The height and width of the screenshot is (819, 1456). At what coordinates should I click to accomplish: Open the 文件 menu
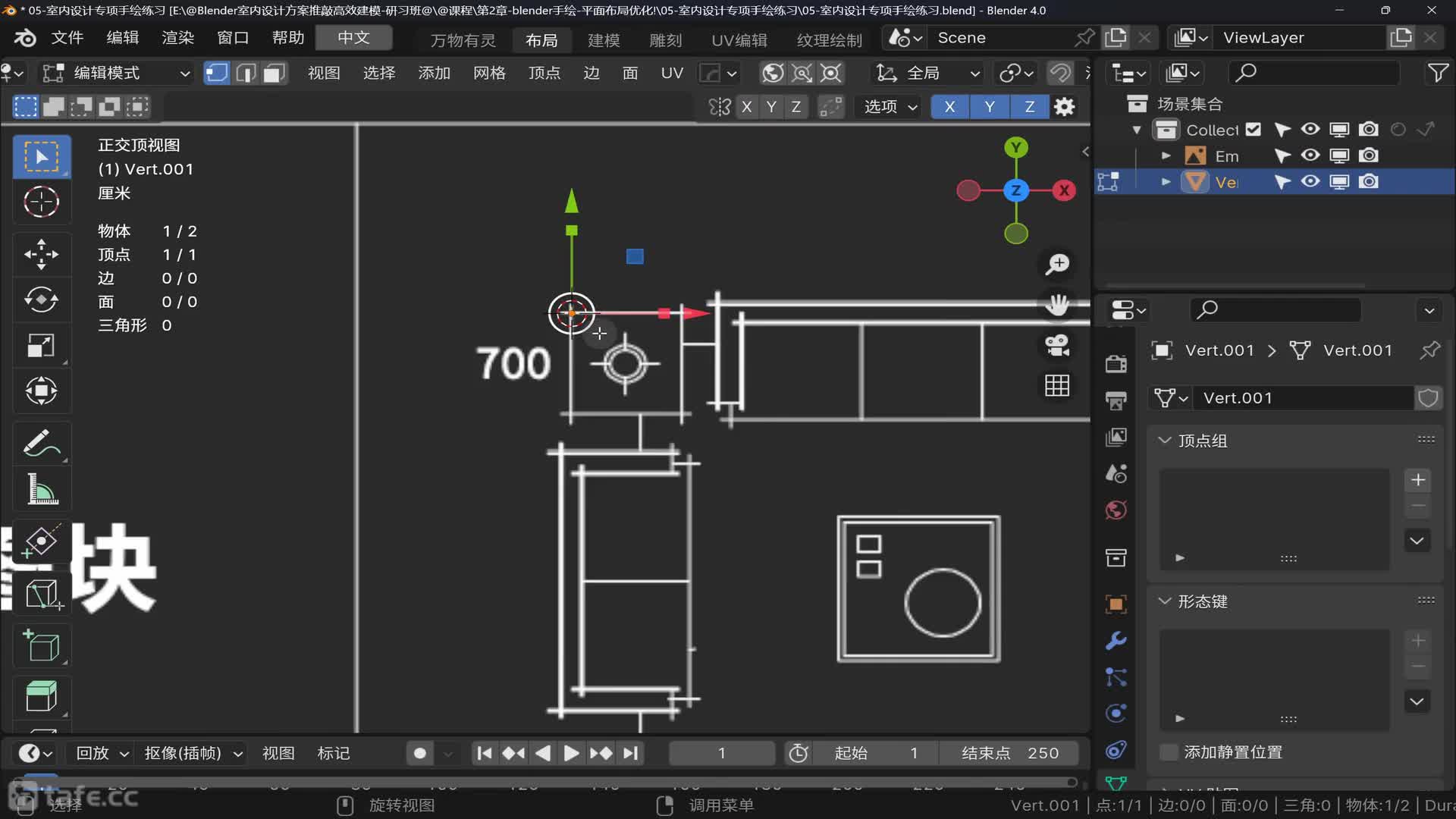pos(67,38)
